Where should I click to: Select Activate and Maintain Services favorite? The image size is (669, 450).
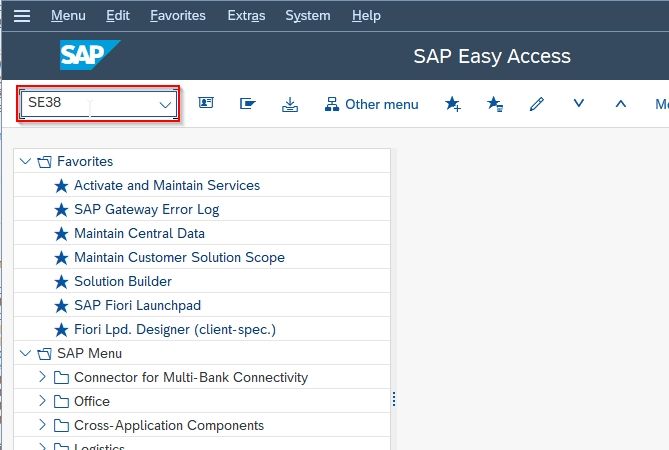[x=167, y=186]
